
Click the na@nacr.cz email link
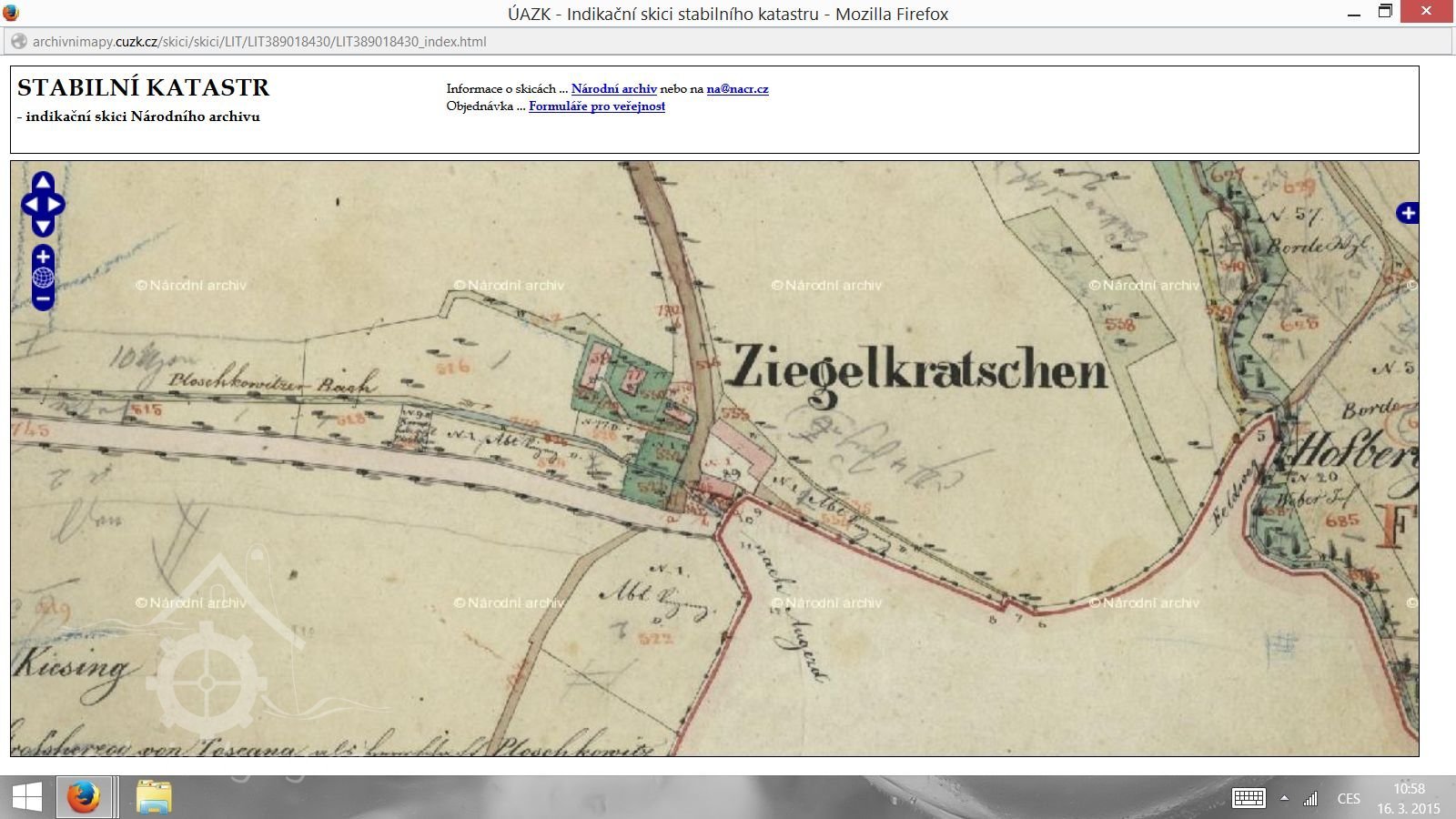737,89
